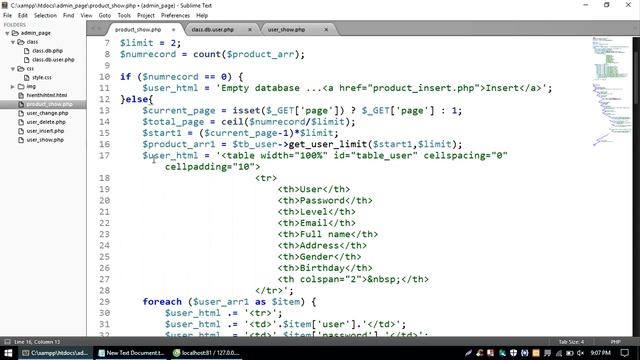The height and width of the screenshot is (360, 640).
Task: Open New Text Document taskbar button
Action: [131, 353]
